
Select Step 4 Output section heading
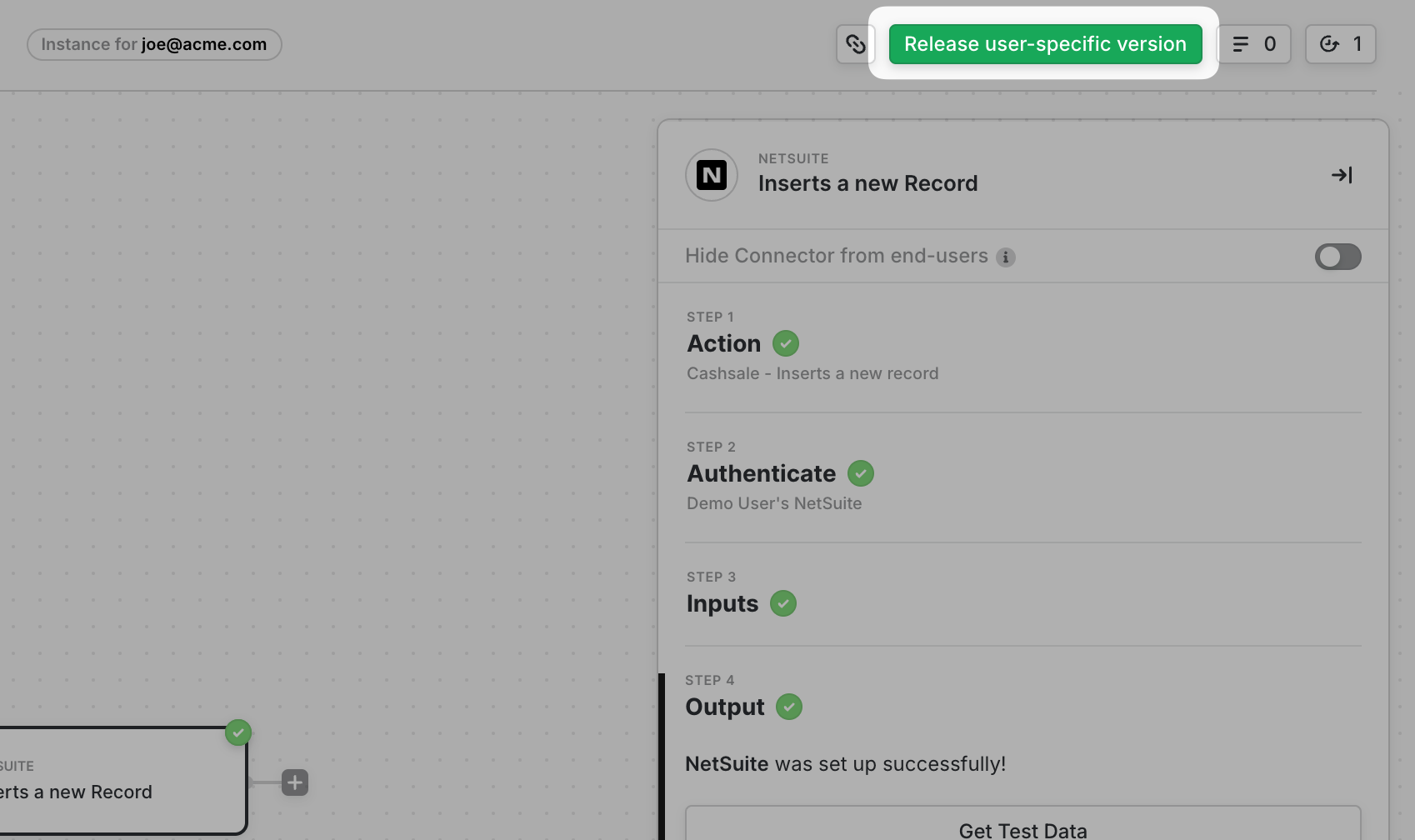pos(724,707)
